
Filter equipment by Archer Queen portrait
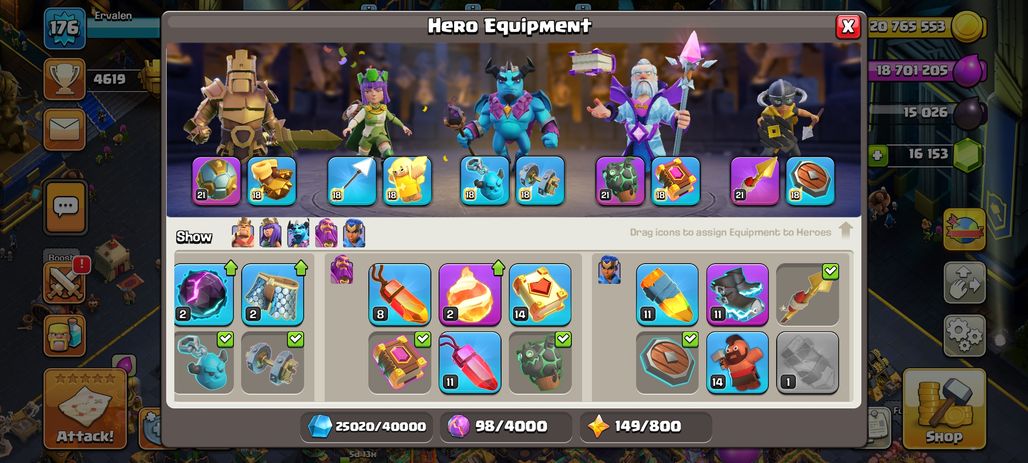click(x=270, y=233)
